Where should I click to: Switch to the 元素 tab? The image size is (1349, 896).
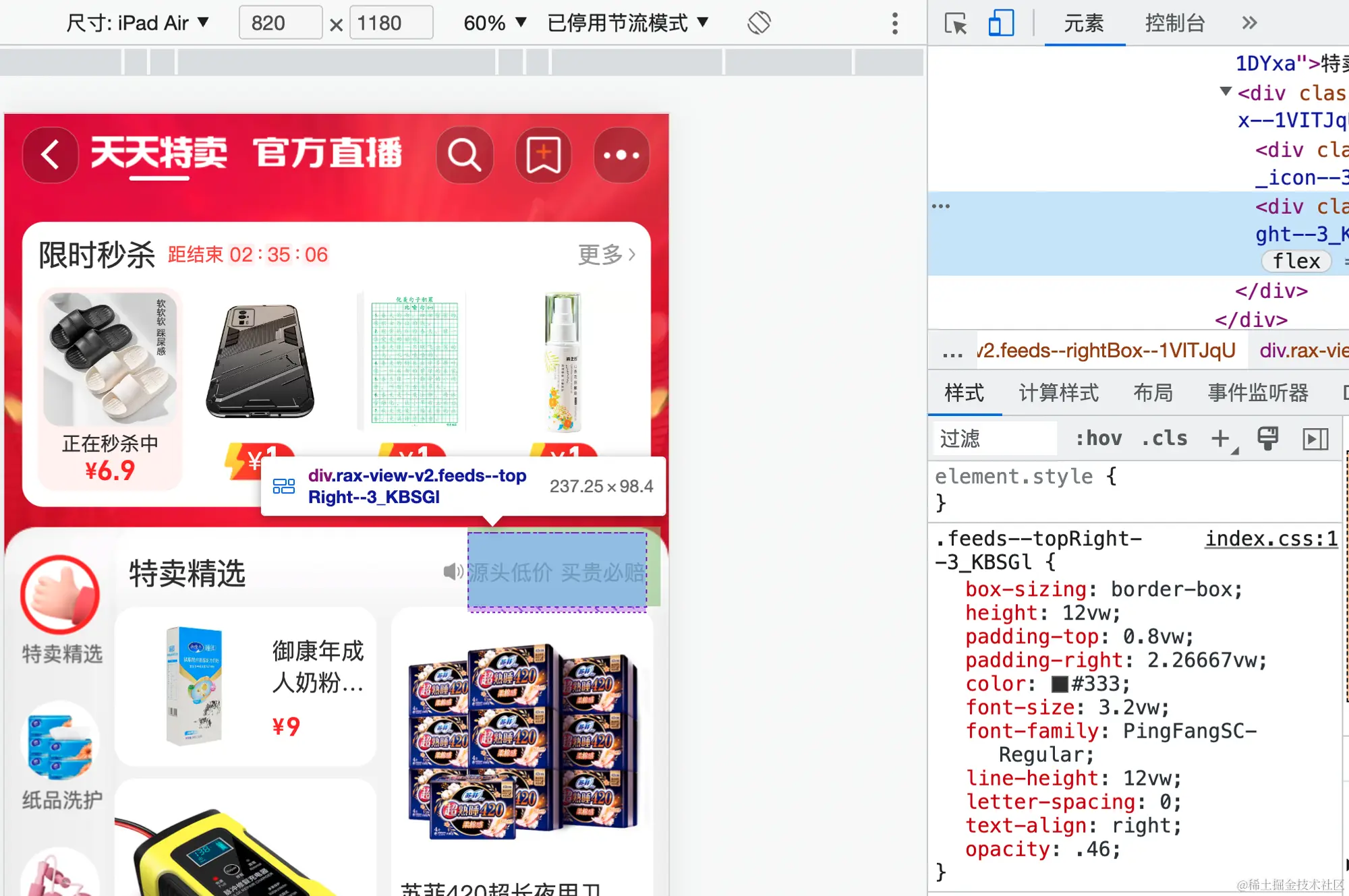(1083, 24)
